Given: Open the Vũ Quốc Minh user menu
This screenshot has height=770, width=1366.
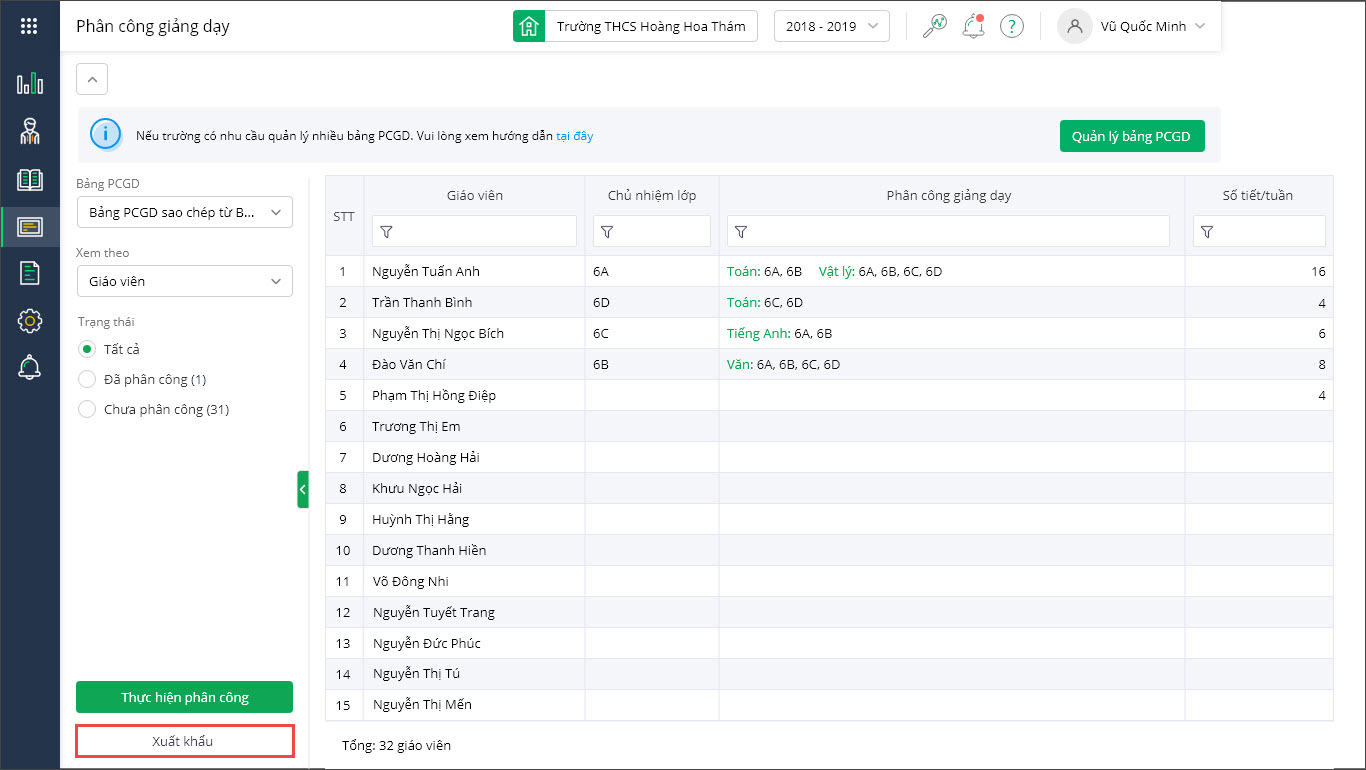Looking at the screenshot, I should tap(1132, 26).
